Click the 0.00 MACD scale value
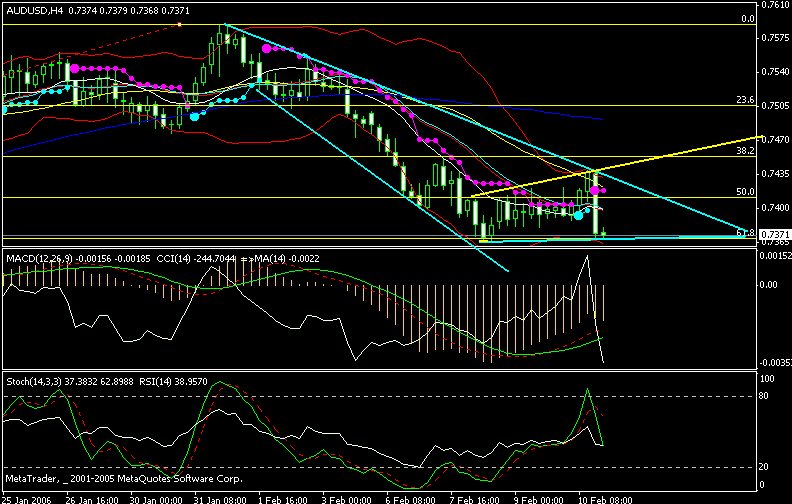Viewport: 792px width, 504px height. click(x=769, y=285)
